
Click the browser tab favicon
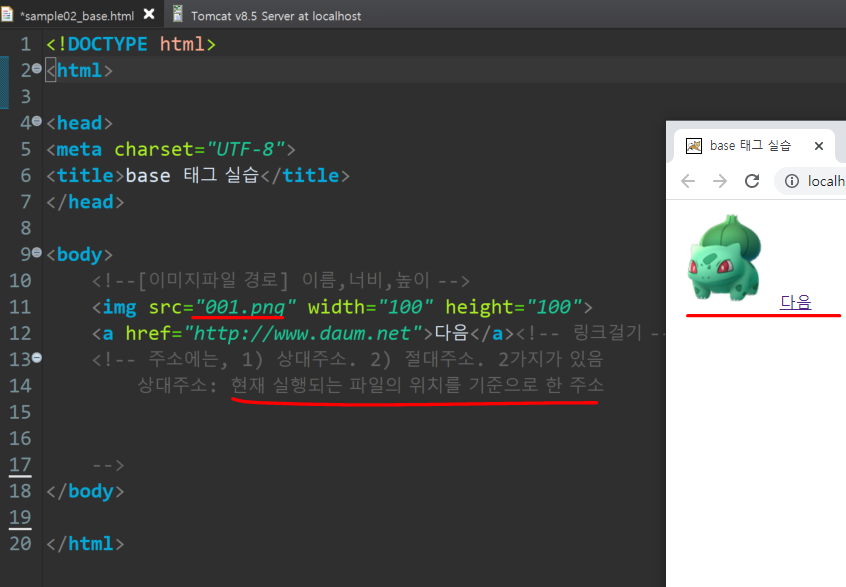693,146
